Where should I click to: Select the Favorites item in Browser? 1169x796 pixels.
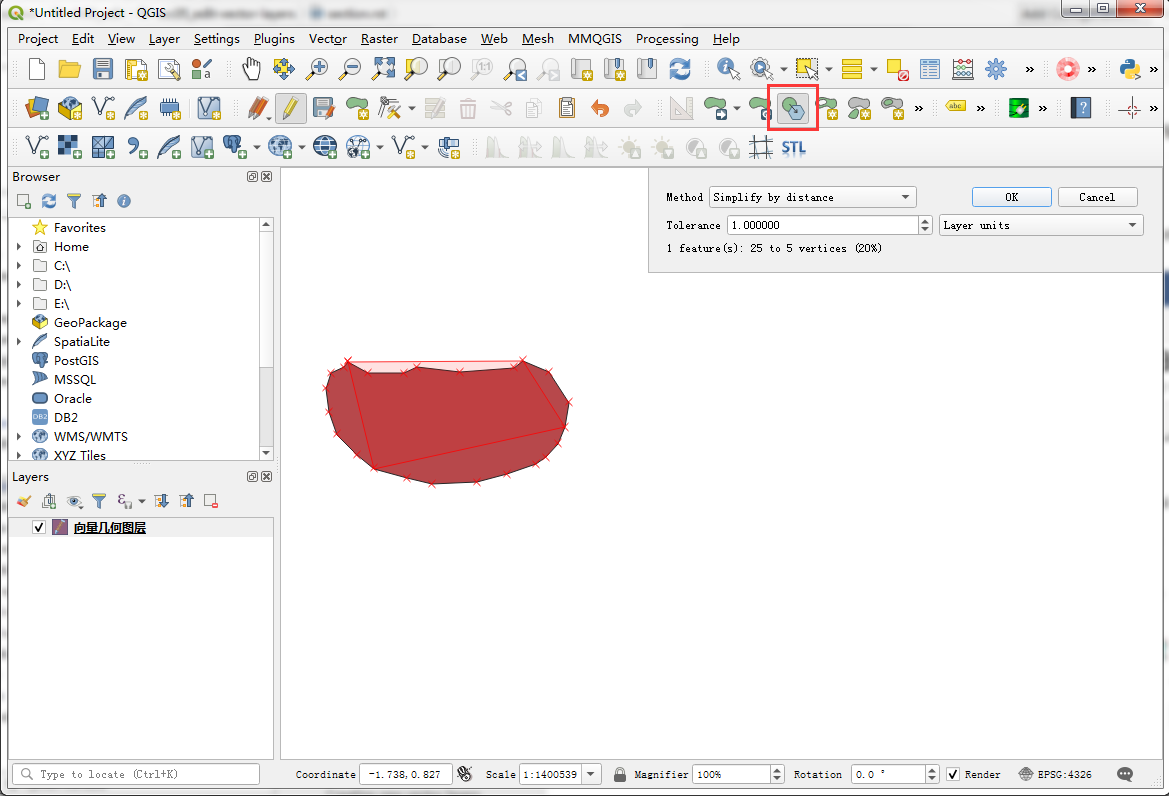pyautogui.click(x=80, y=227)
